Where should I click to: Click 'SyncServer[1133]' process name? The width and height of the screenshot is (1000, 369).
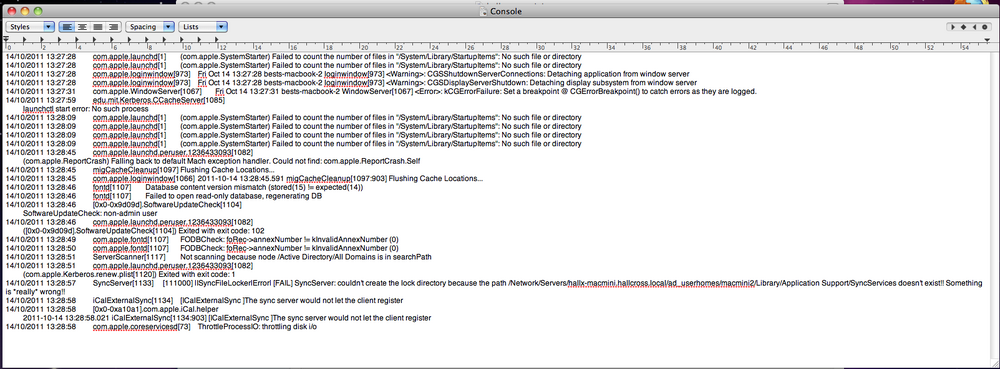pos(123,282)
